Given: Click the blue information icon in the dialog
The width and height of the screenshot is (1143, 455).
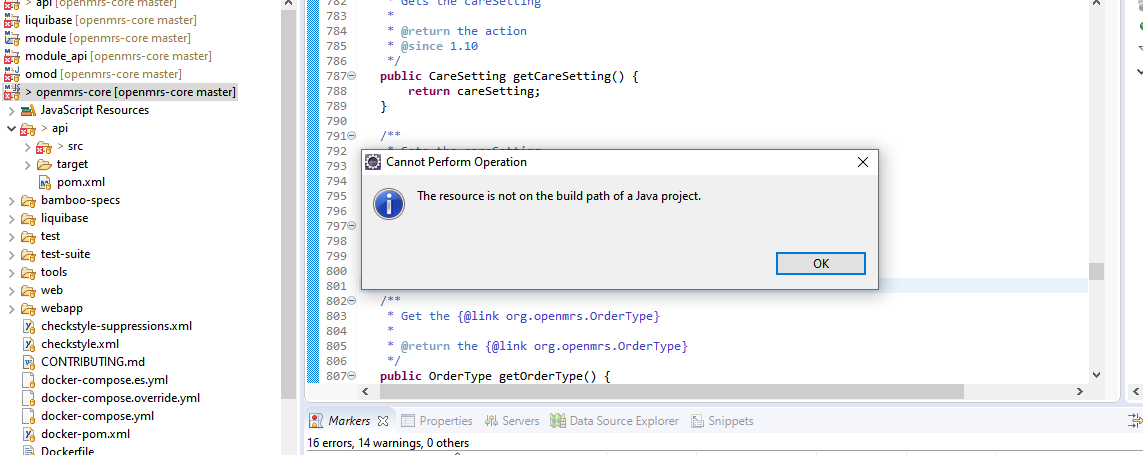Looking at the screenshot, I should click(x=388, y=203).
